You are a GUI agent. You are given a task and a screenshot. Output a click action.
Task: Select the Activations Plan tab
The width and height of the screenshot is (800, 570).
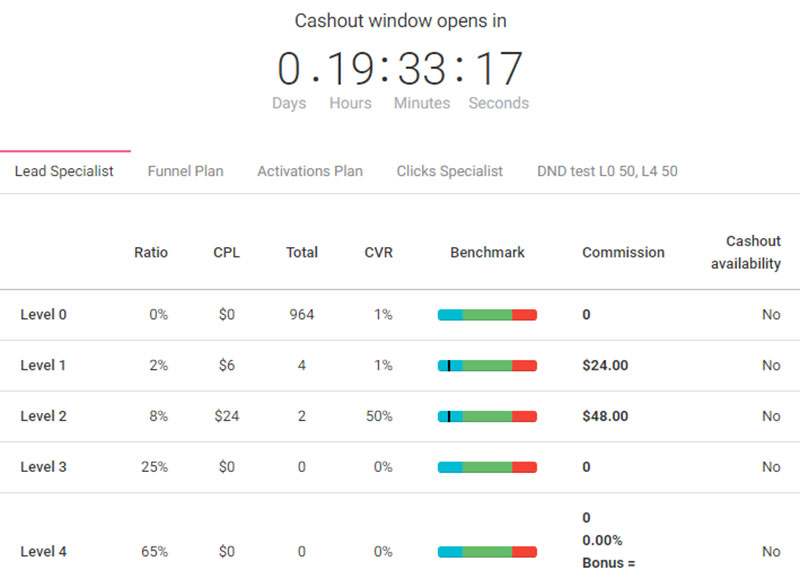310,171
